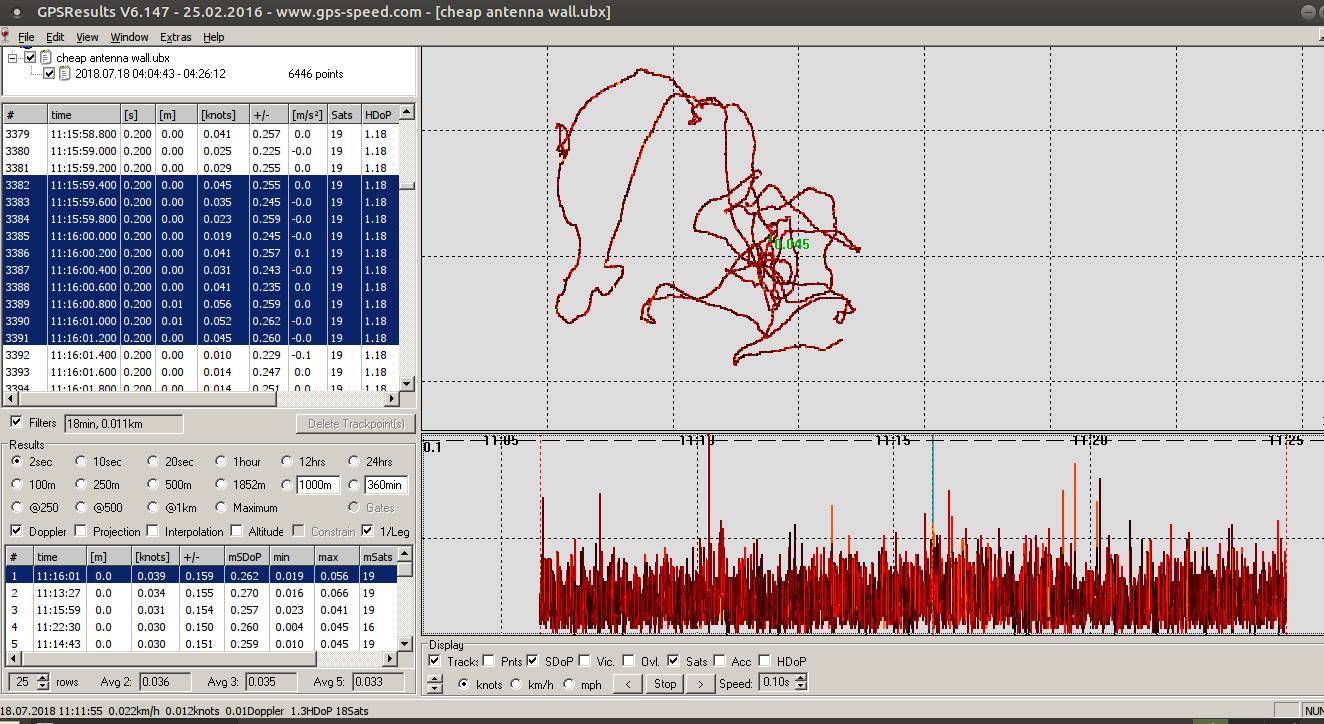This screenshot has height=724, width=1324.
Task: Click the 1000m custom distance input field
Action: [318, 485]
